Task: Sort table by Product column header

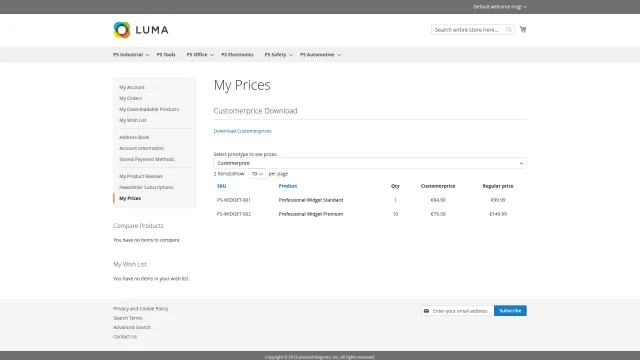Action: click(288, 186)
